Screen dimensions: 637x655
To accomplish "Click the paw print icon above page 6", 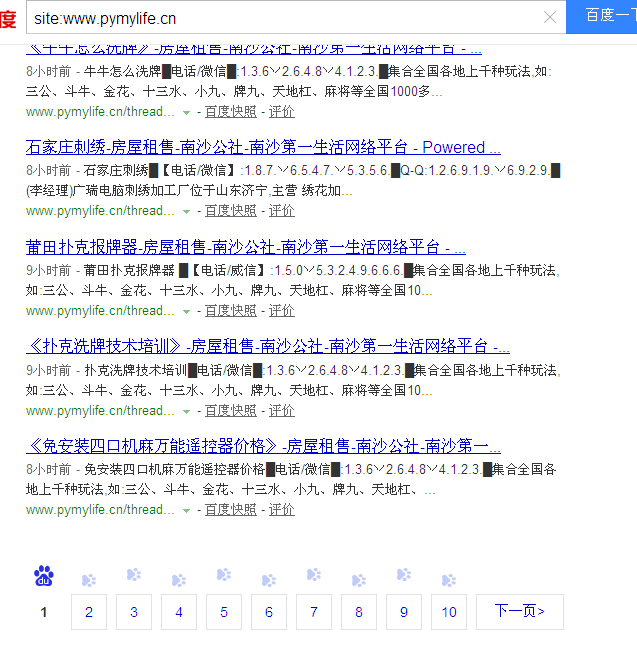I will pos(269,580).
